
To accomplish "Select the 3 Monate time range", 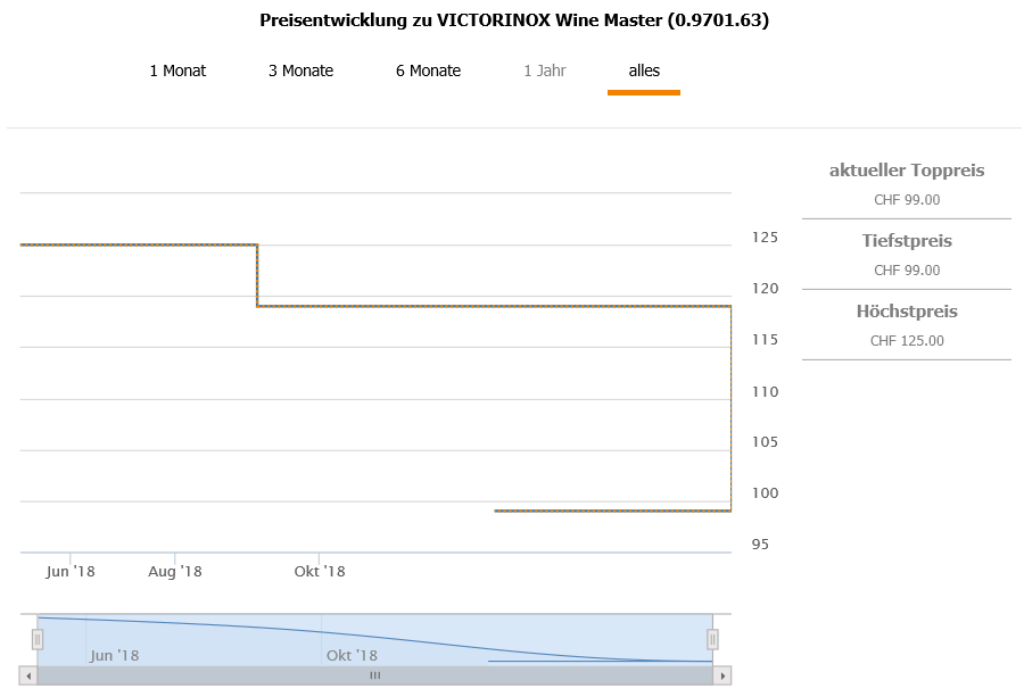I will [x=300, y=71].
